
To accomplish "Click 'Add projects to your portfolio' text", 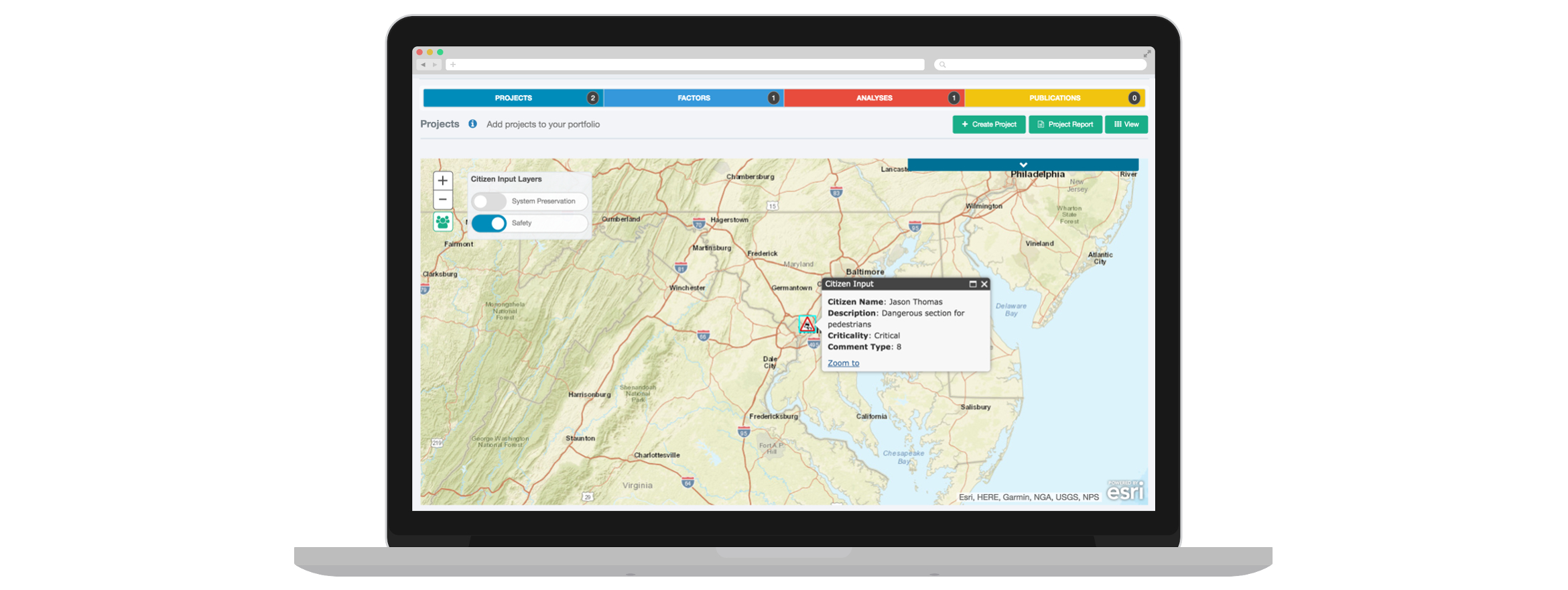I will click(x=543, y=125).
